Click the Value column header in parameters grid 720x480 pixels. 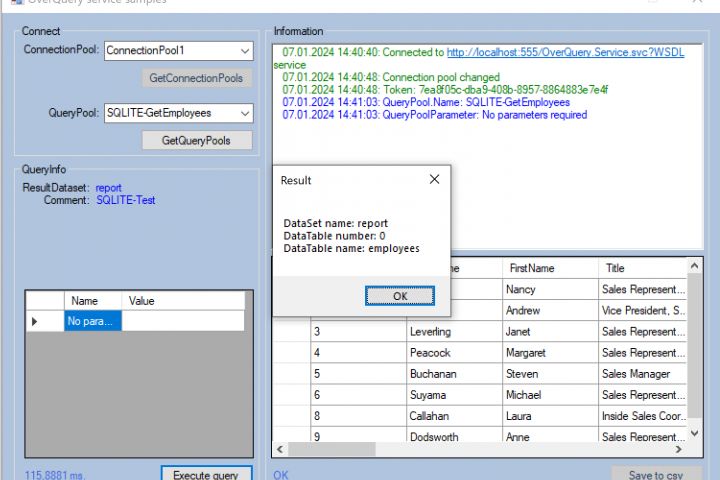[142, 300]
